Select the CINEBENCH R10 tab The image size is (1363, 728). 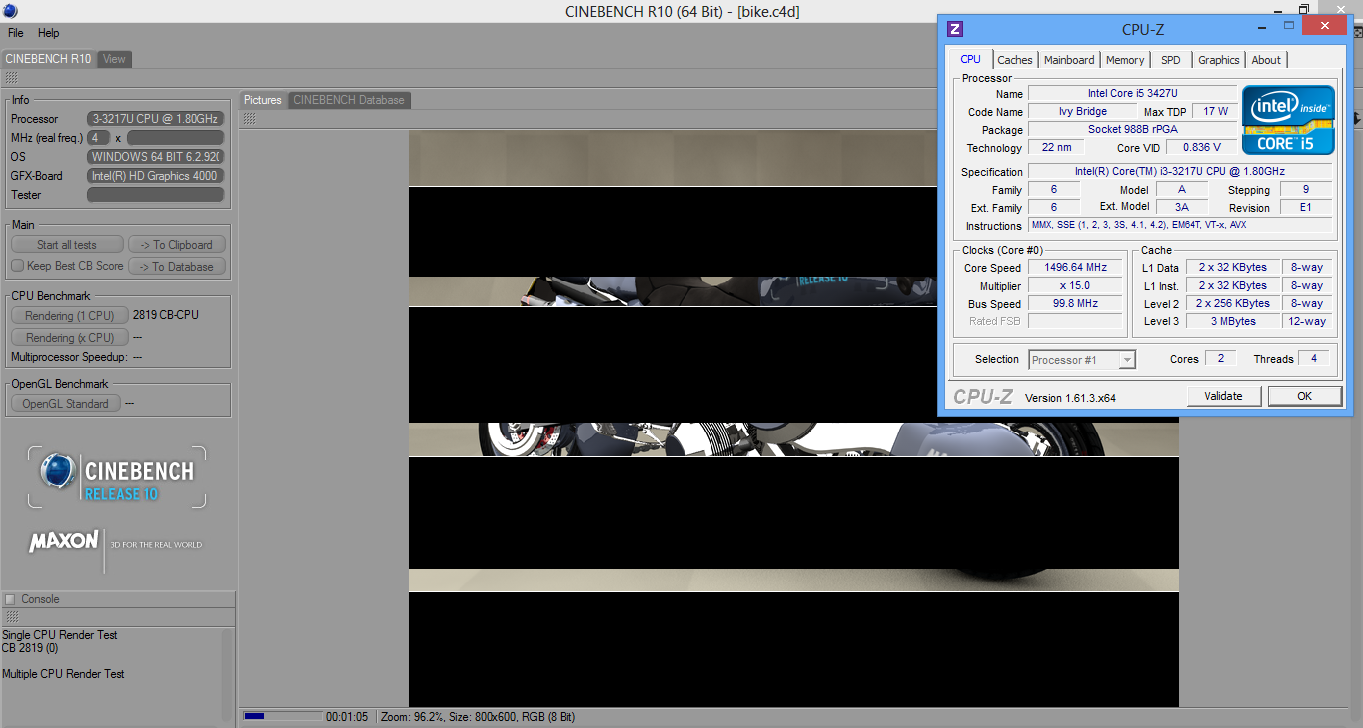pos(48,59)
